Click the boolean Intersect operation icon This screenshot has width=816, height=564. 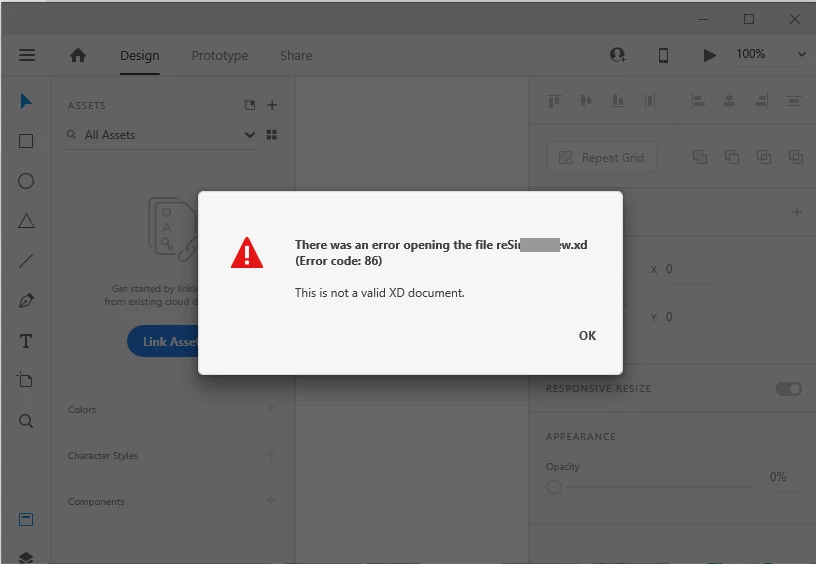[x=764, y=157]
